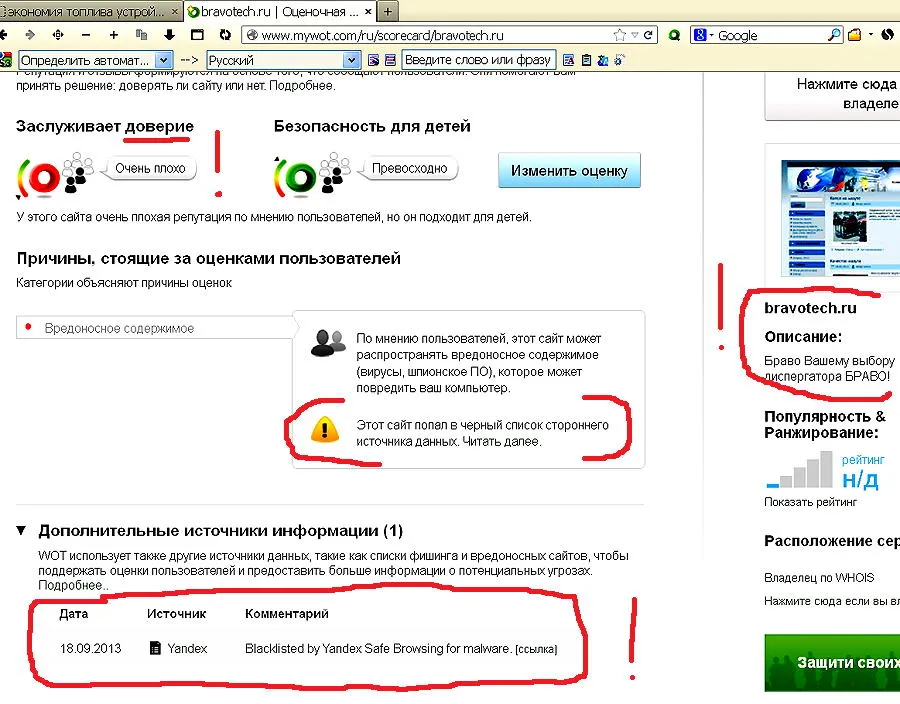900x704 pixels.
Task: Click the "Очень плохо" rating label
Action: (x=150, y=168)
